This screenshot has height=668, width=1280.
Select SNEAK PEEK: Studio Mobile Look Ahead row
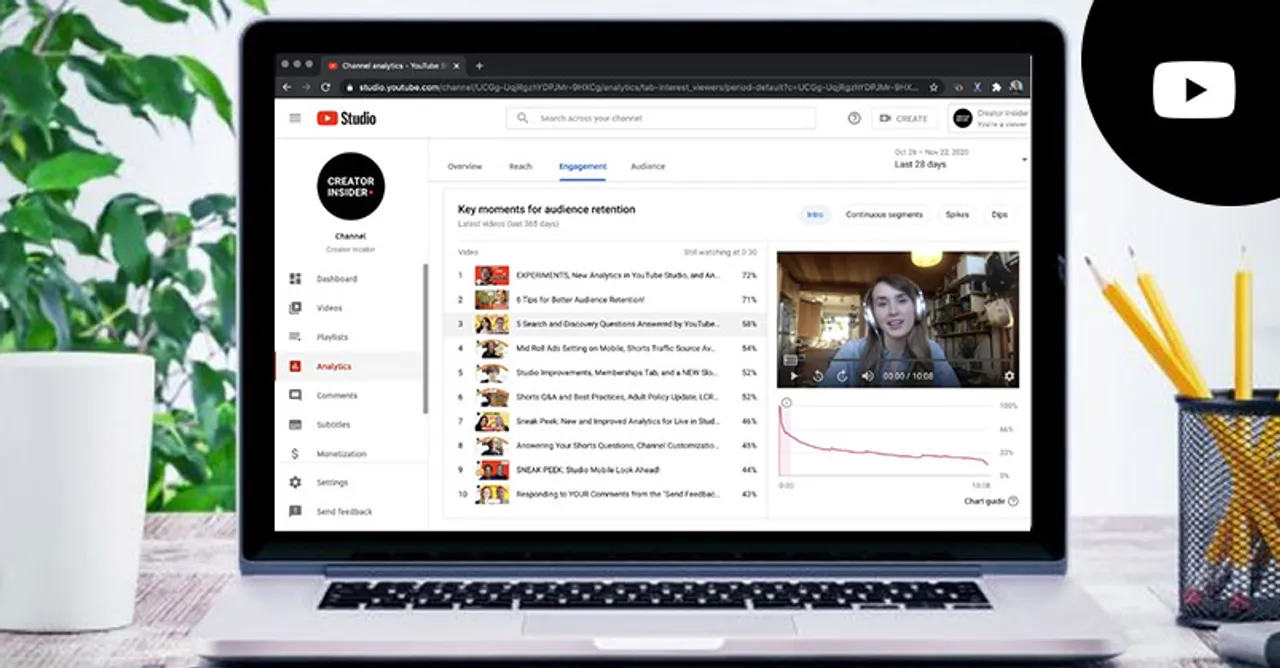click(605, 469)
